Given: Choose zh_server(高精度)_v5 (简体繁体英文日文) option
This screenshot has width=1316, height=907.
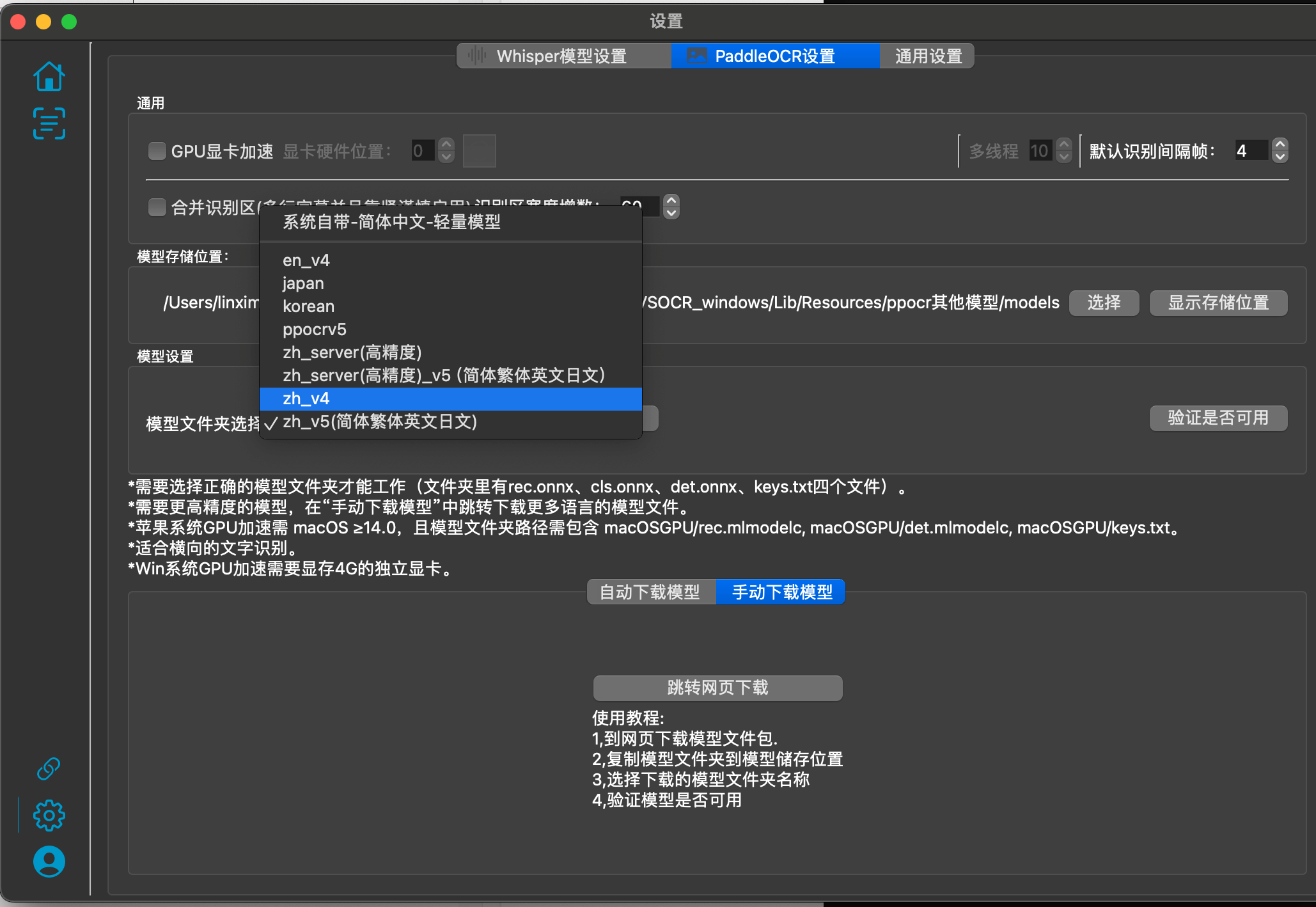Looking at the screenshot, I should [451, 375].
